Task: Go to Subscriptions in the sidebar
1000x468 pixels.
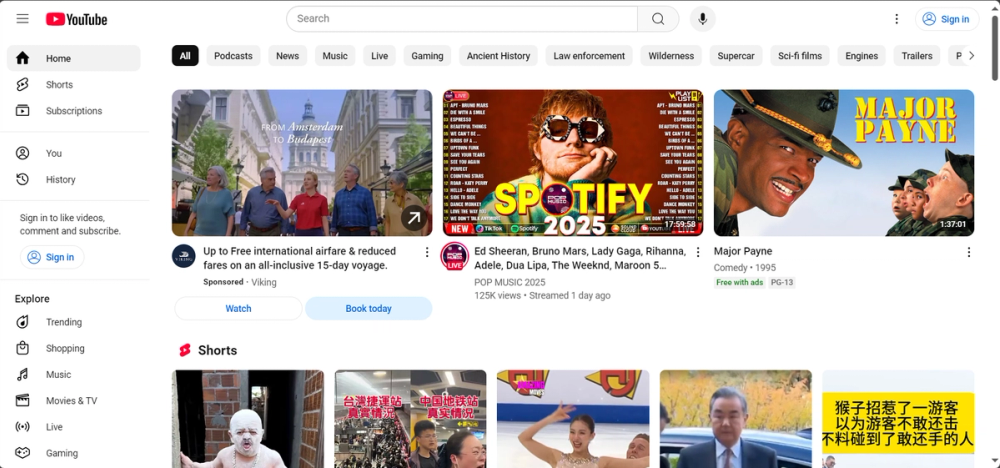Action: point(73,110)
